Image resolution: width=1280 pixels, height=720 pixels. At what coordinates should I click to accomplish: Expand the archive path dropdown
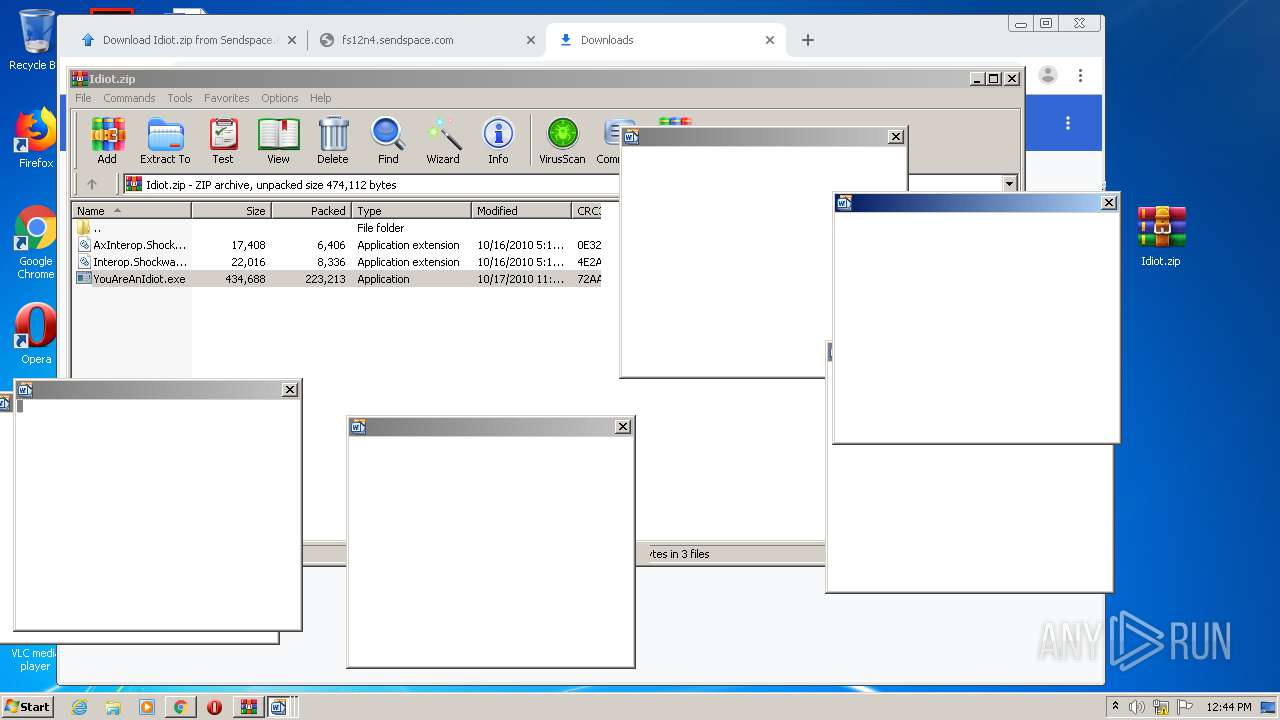(x=1009, y=184)
